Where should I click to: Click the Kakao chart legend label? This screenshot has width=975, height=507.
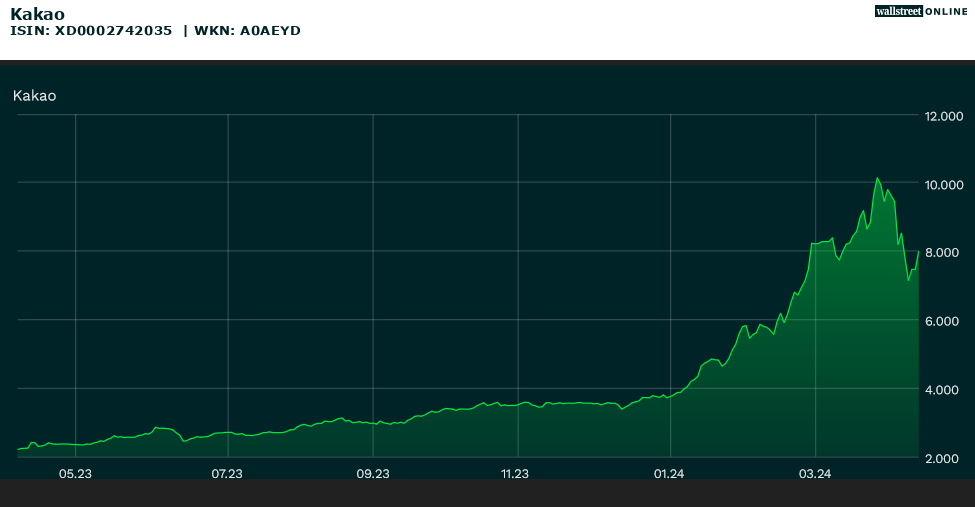click(34, 96)
